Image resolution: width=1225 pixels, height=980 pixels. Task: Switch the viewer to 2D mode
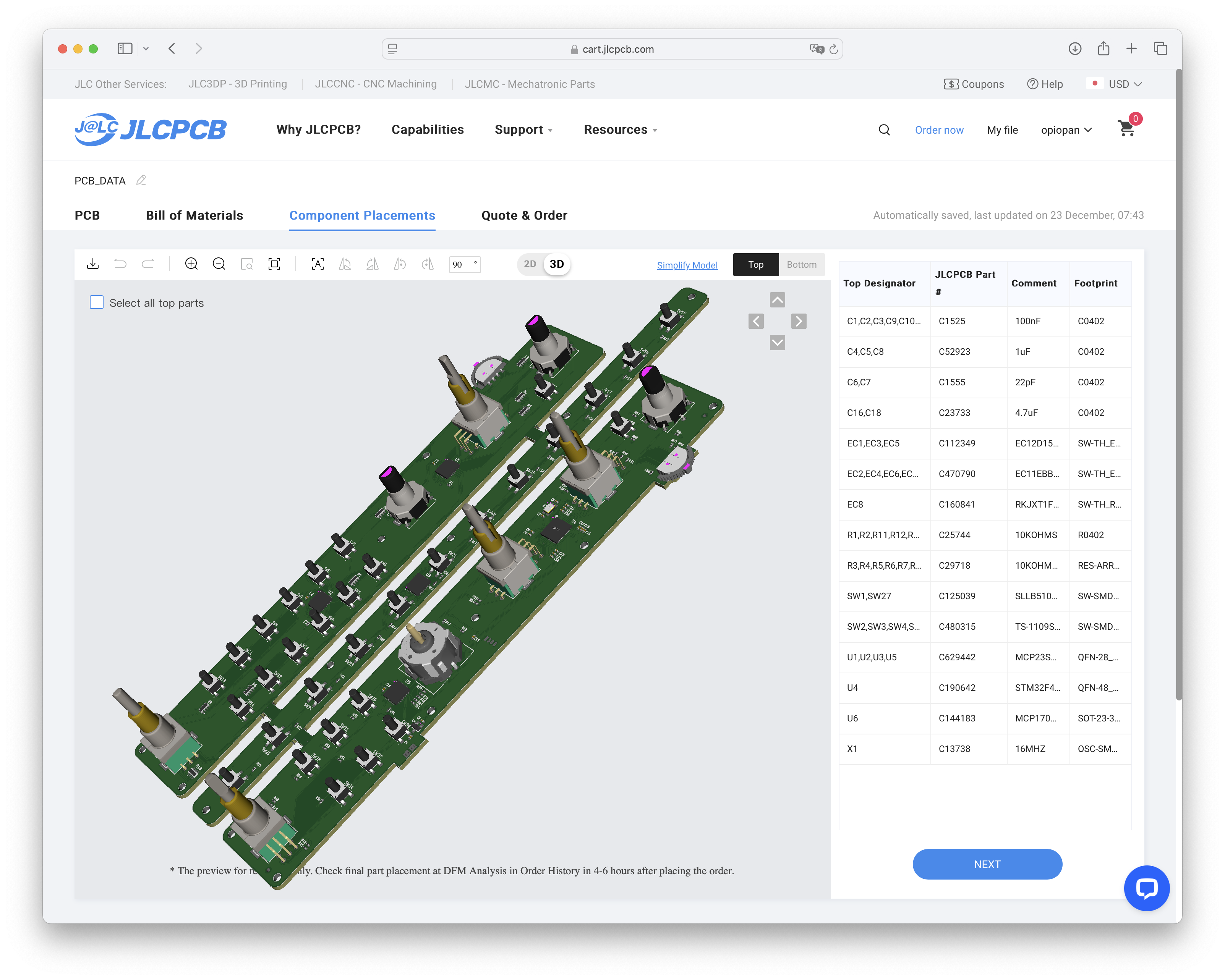click(530, 264)
